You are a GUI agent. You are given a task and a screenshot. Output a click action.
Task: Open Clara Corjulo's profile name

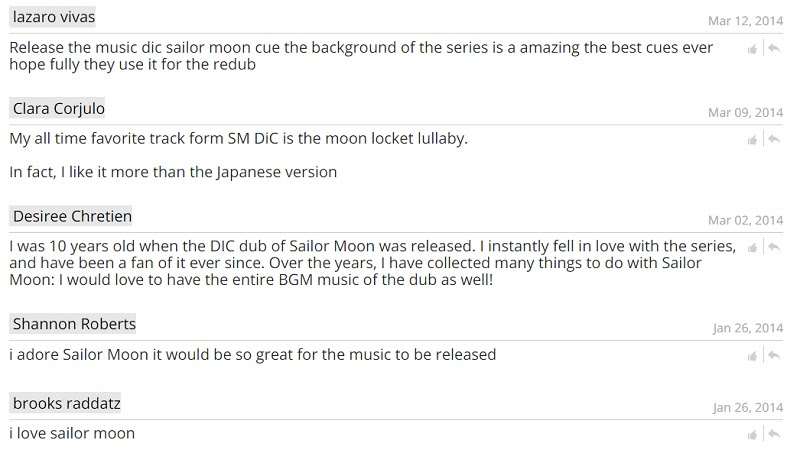point(58,108)
